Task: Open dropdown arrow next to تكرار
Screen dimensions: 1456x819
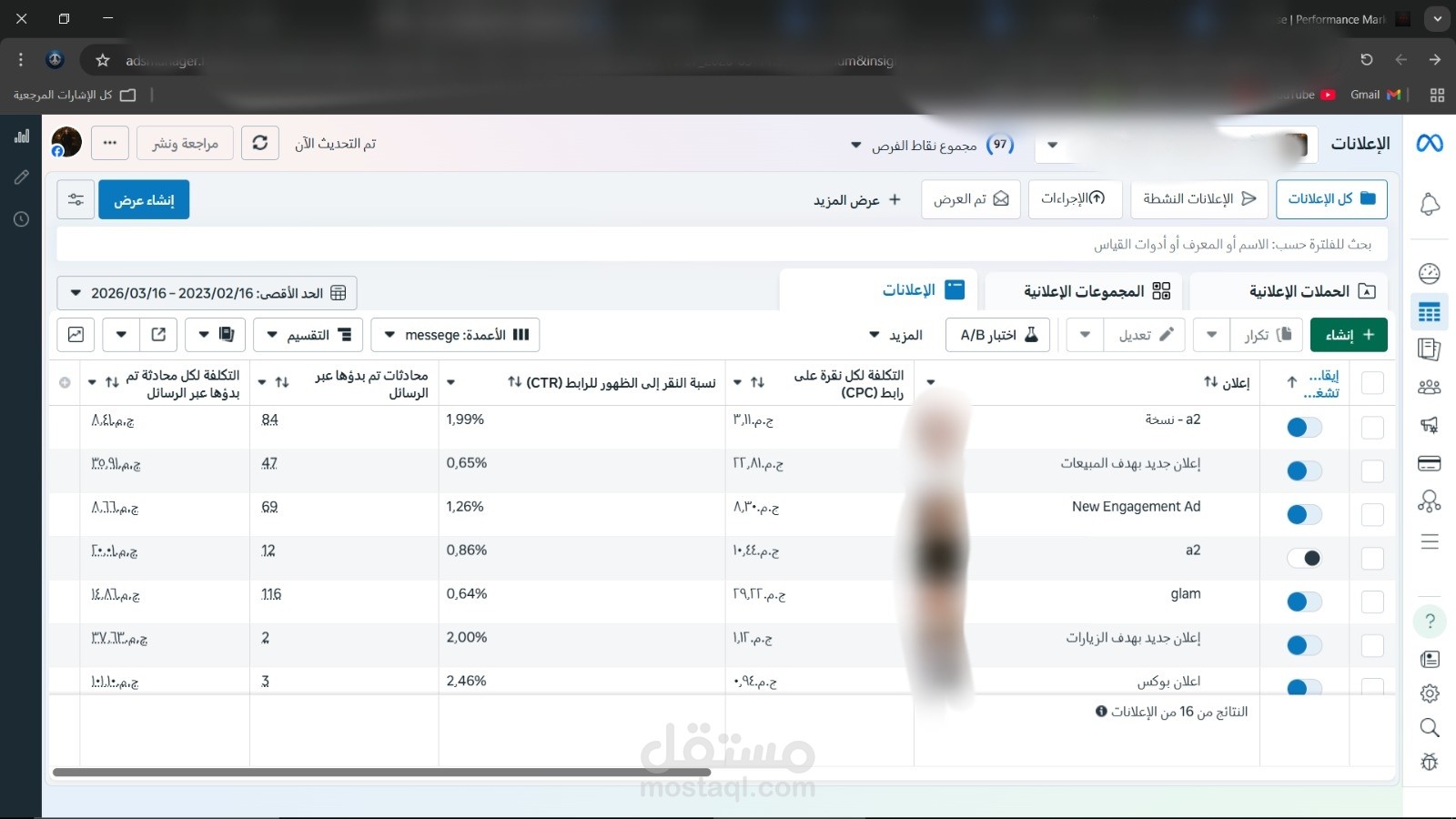Action: click(1211, 335)
